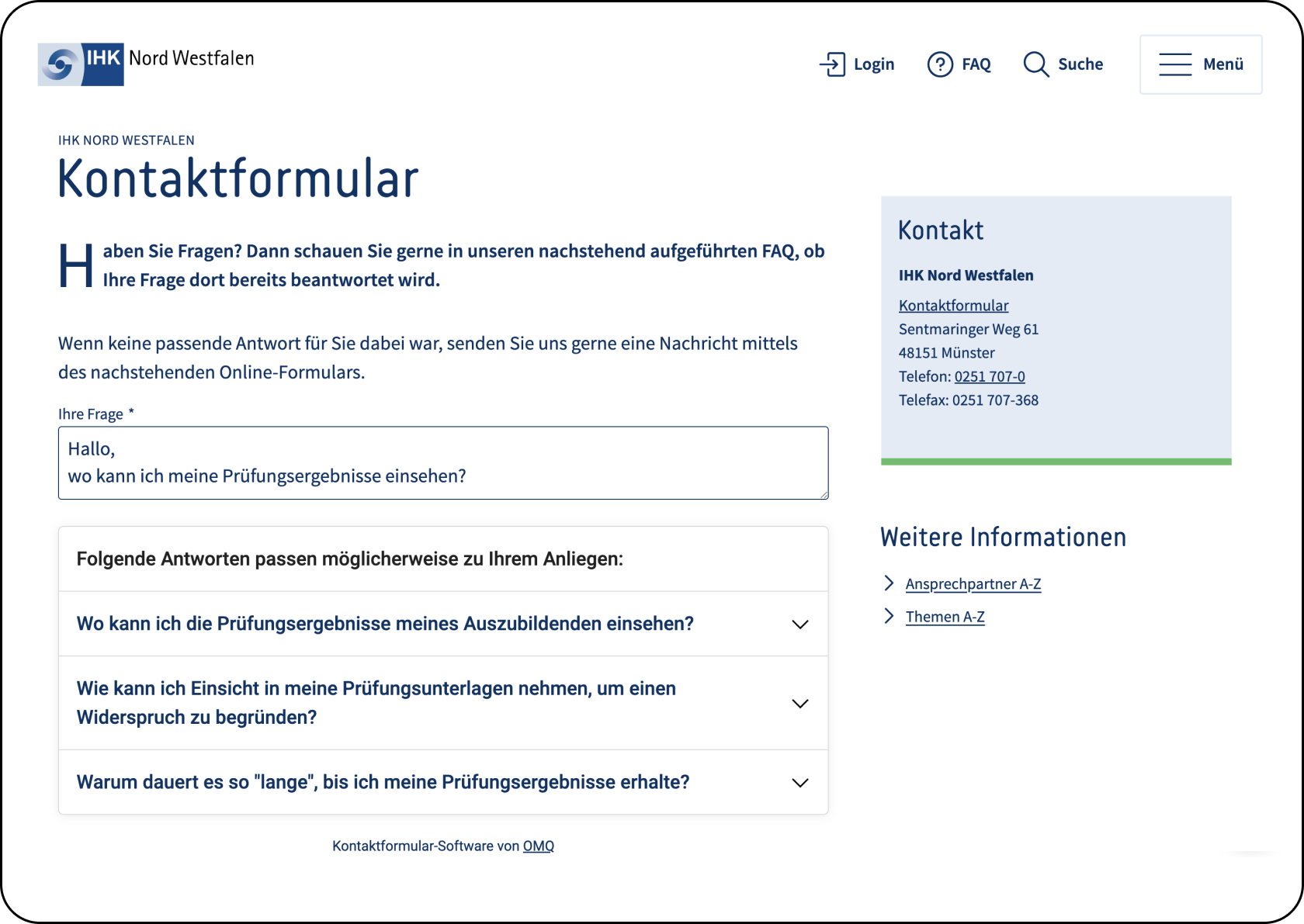Visit the OMQ software link
1304x924 pixels.
(538, 846)
